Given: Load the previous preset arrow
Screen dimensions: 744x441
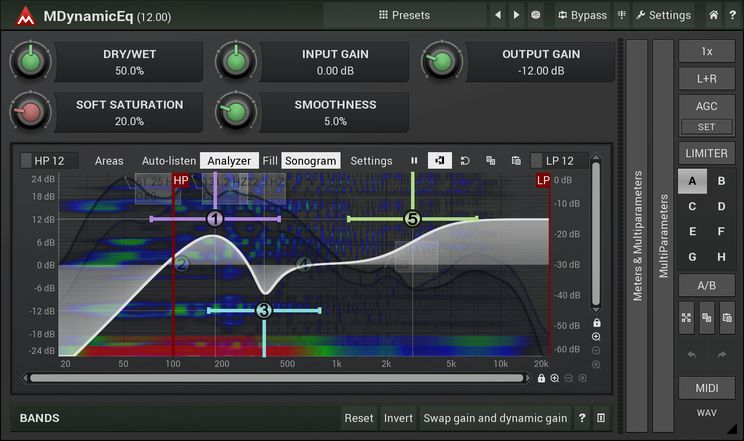Looking at the screenshot, I should tap(498, 15).
